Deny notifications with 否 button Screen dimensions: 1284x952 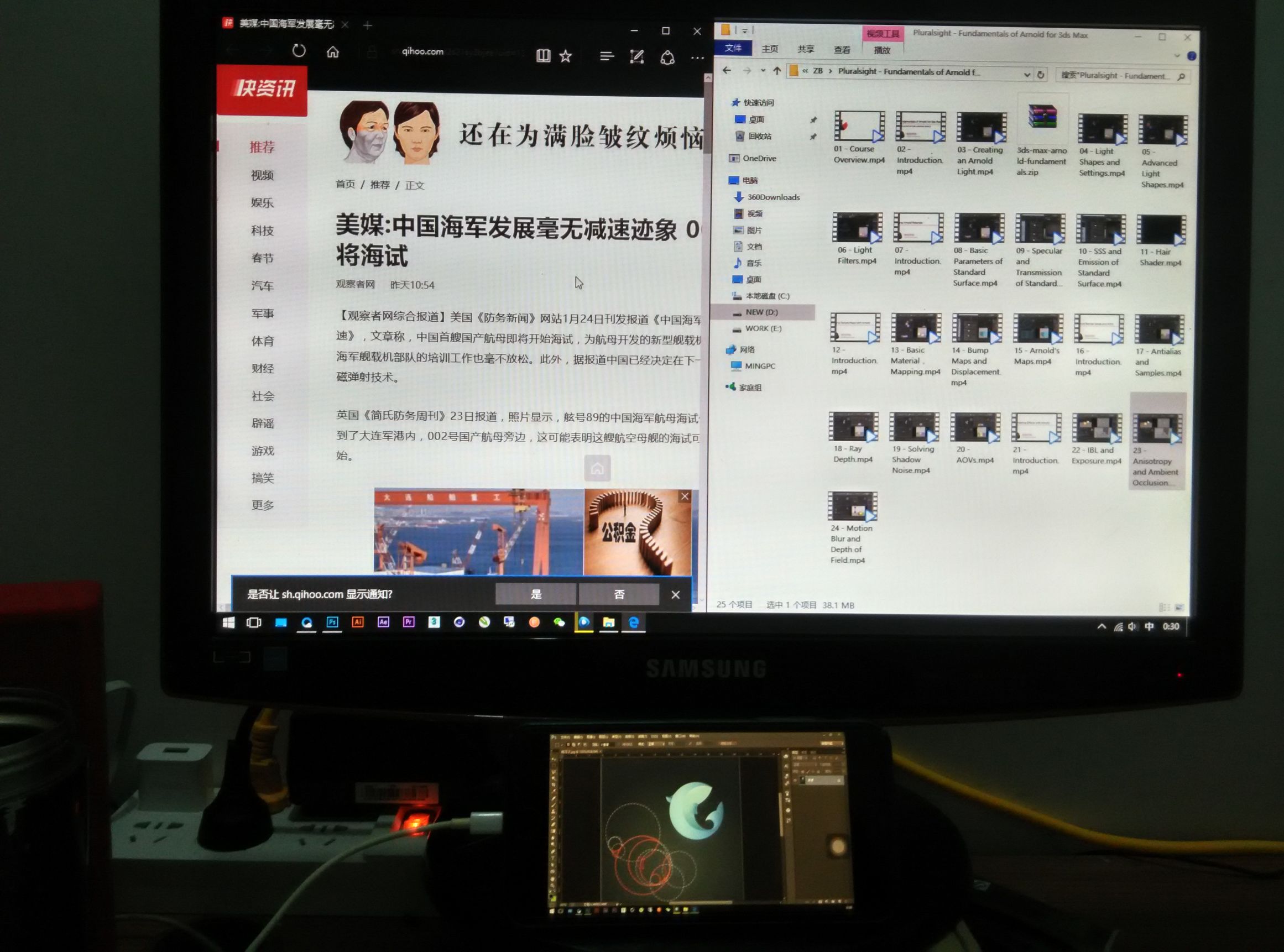(619, 594)
